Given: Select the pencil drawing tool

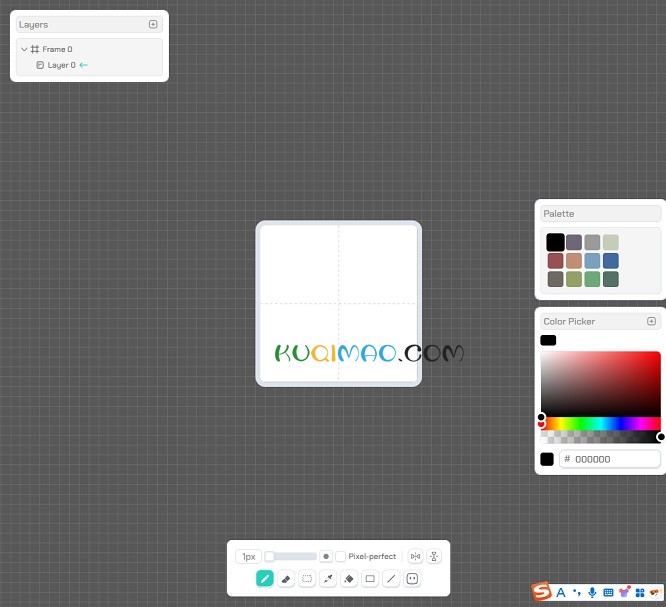Looking at the screenshot, I should tap(265, 578).
